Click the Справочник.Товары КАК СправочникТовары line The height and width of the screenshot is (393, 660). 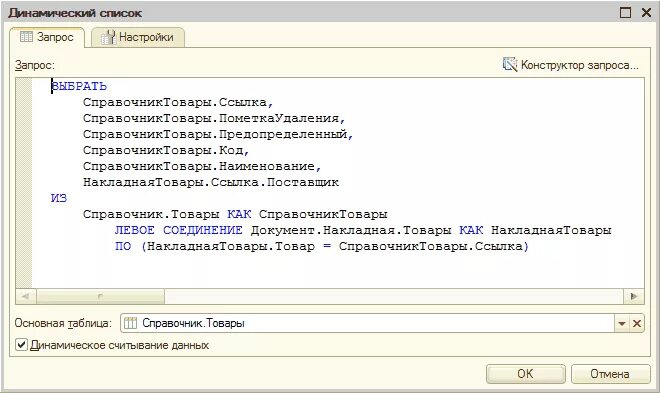pos(235,214)
